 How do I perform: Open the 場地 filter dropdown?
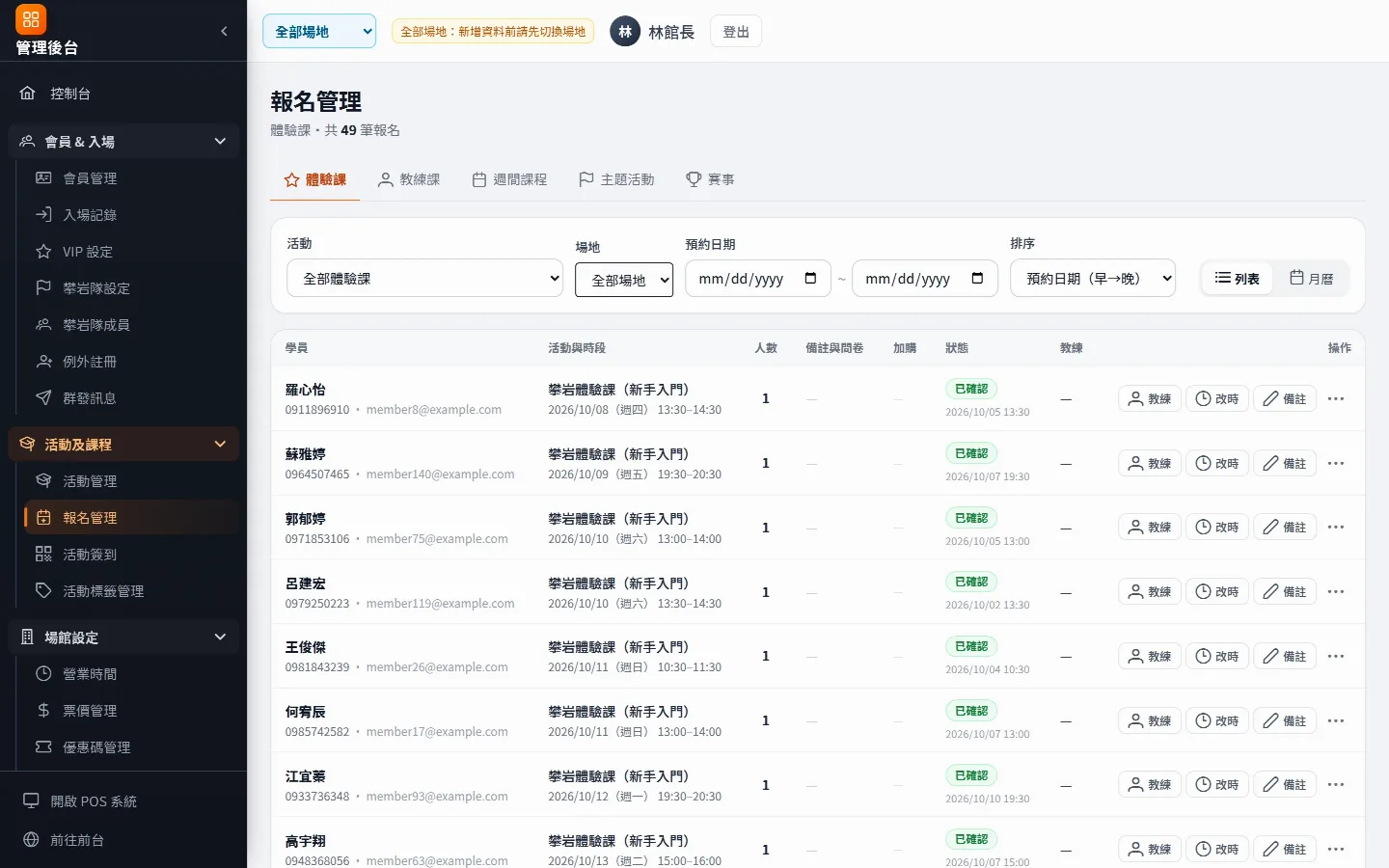pyautogui.click(x=624, y=280)
